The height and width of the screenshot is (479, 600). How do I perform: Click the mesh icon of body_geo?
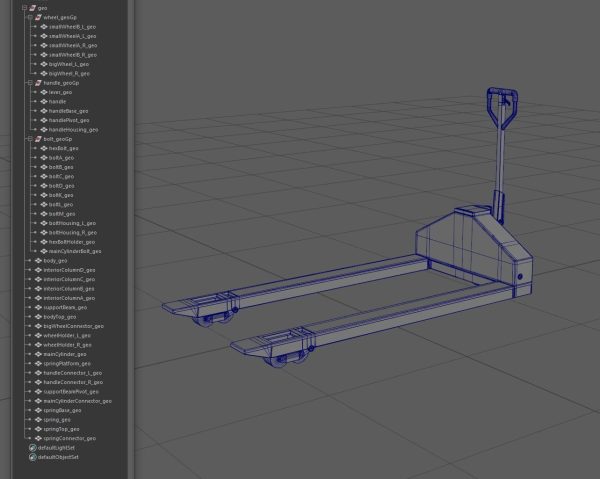click(38, 261)
